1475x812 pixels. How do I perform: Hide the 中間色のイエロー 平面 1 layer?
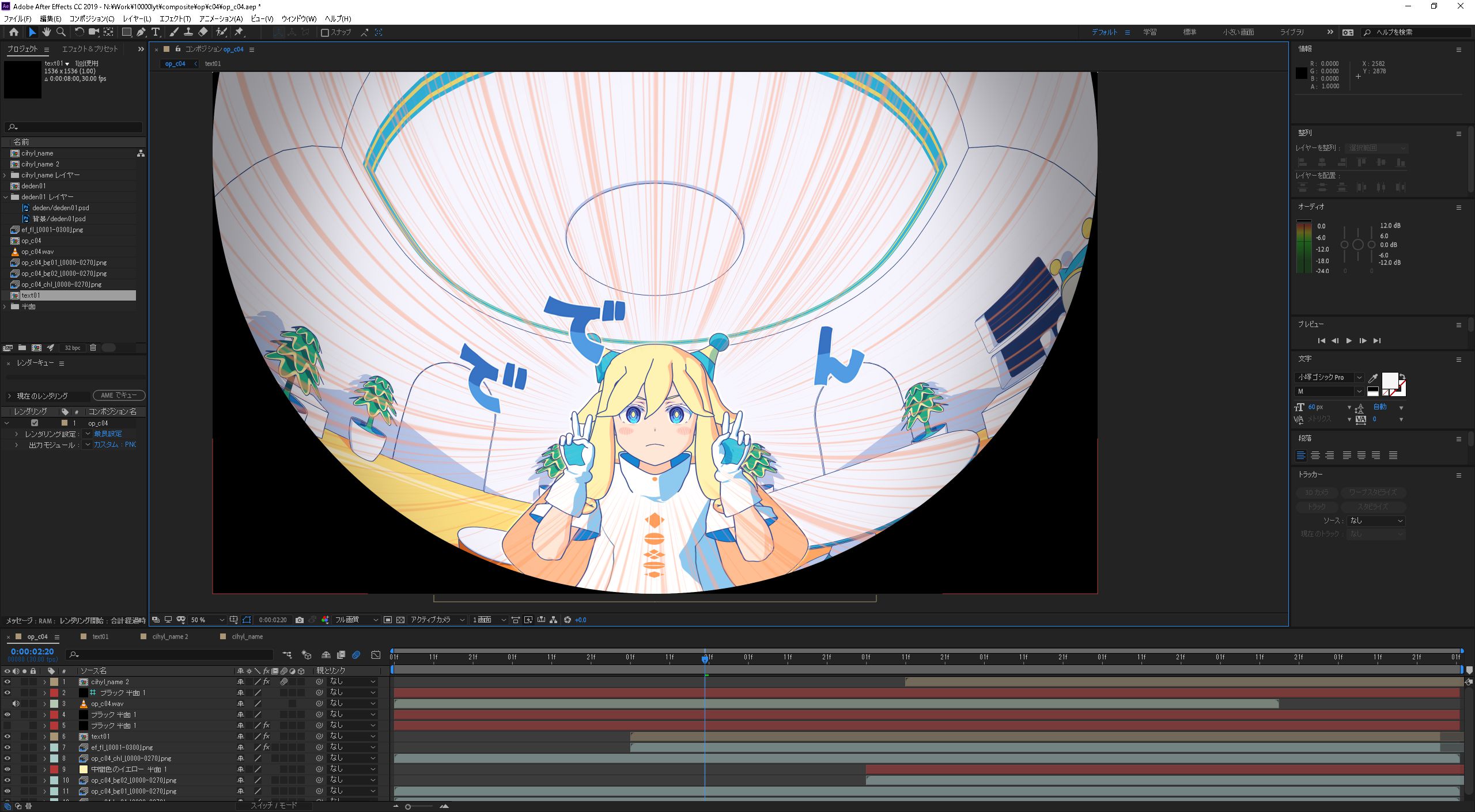coord(7,769)
